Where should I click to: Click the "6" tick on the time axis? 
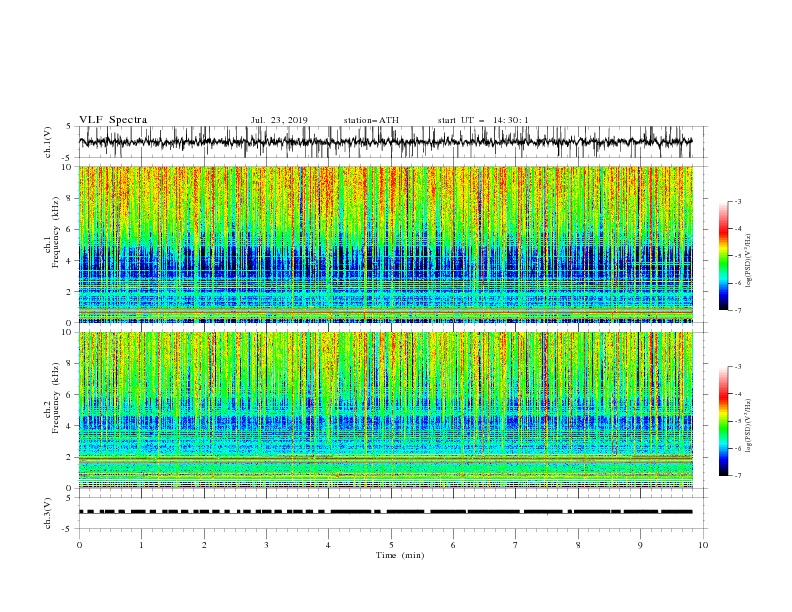coord(453,545)
